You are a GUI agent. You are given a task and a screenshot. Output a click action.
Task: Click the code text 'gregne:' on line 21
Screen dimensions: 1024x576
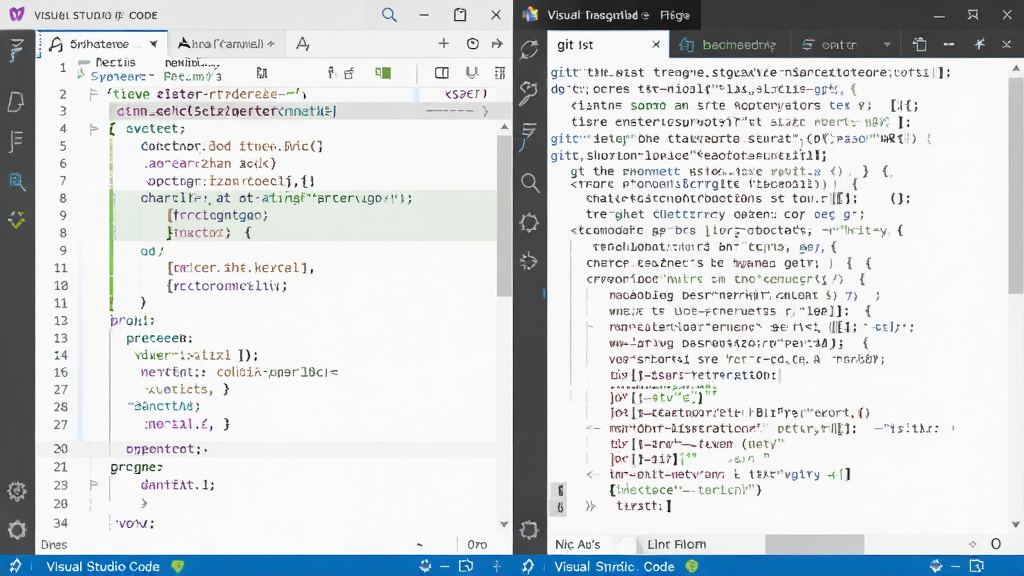coord(136,467)
